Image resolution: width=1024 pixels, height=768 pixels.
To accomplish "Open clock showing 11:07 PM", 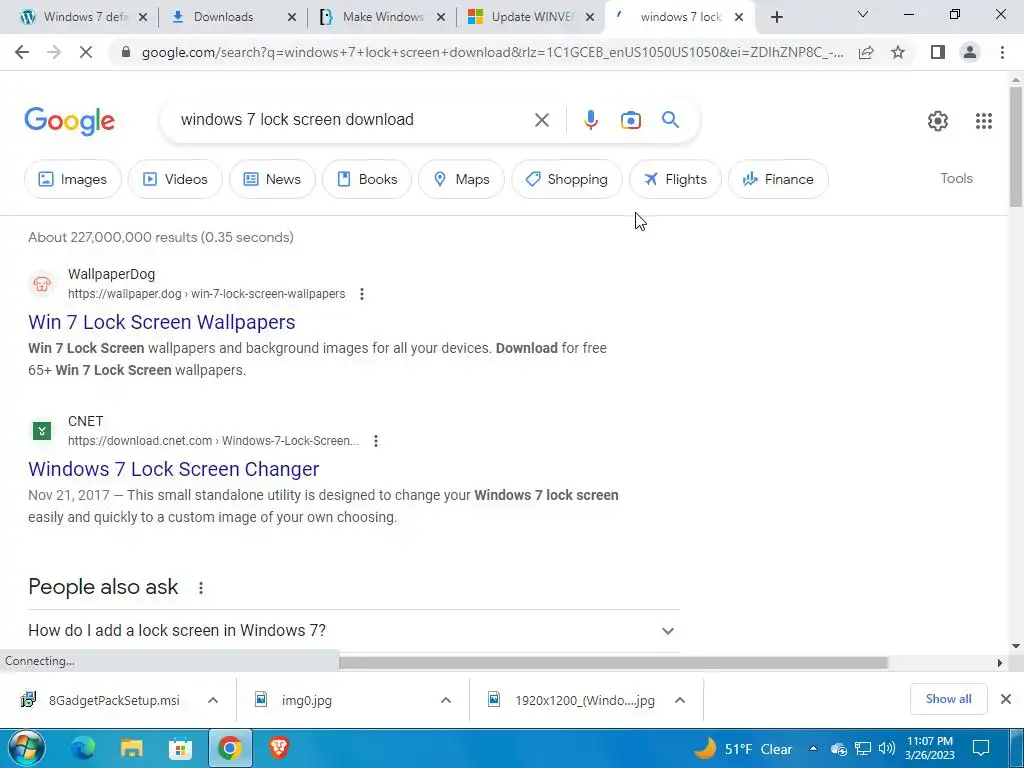I will 929,748.
